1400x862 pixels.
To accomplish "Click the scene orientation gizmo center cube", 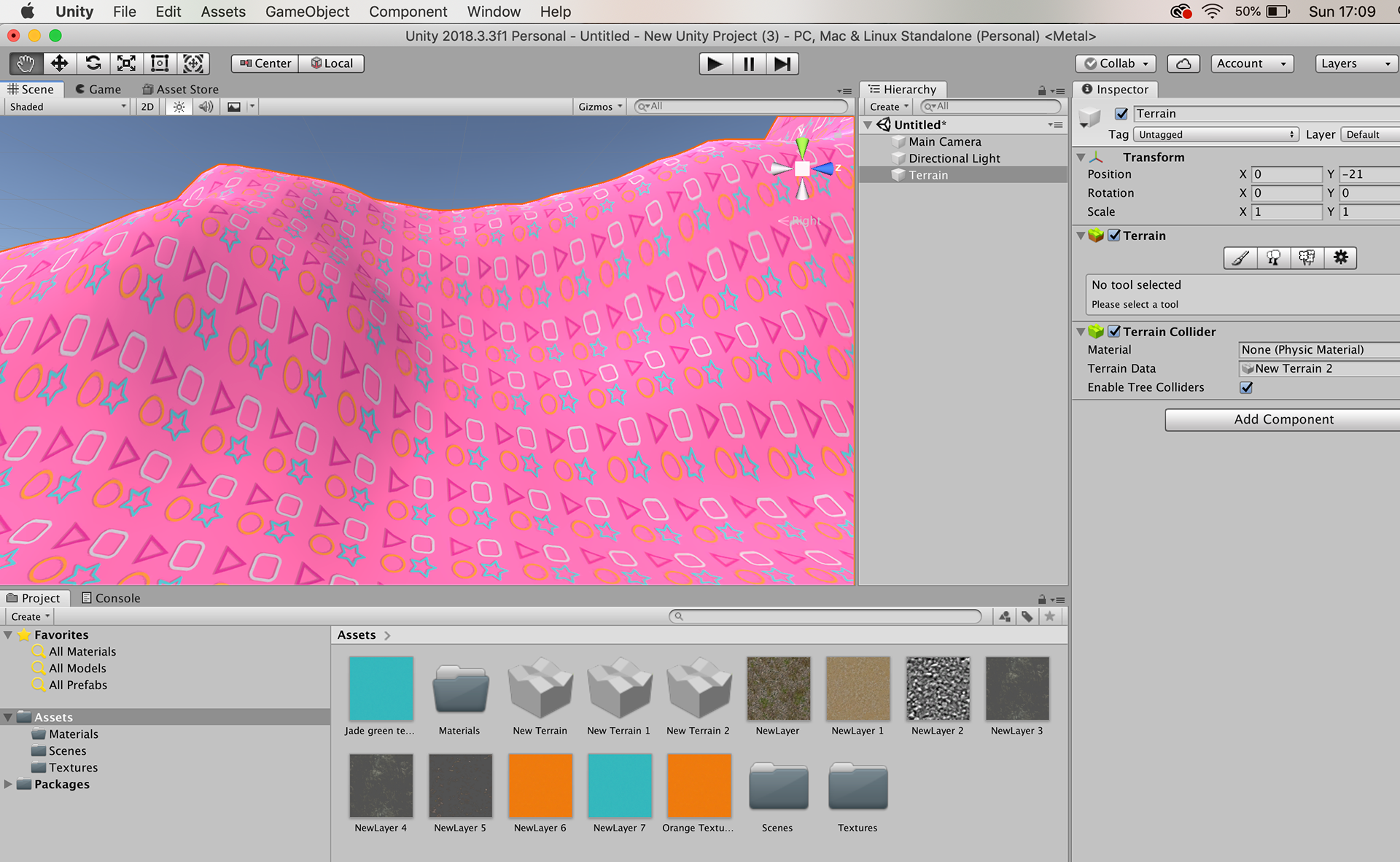I will pyautogui.click(x=802, y=169).
